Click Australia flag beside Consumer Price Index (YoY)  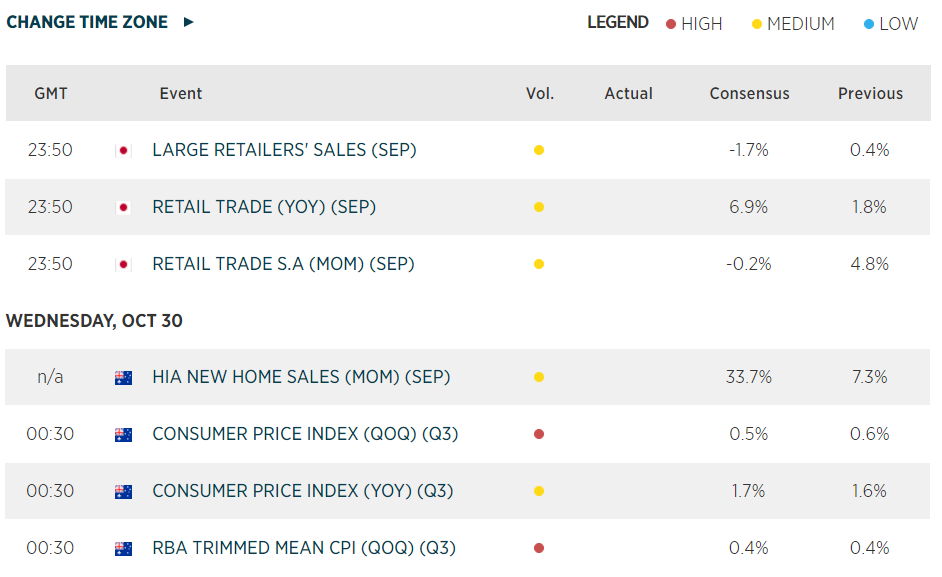tap(123, 492)
